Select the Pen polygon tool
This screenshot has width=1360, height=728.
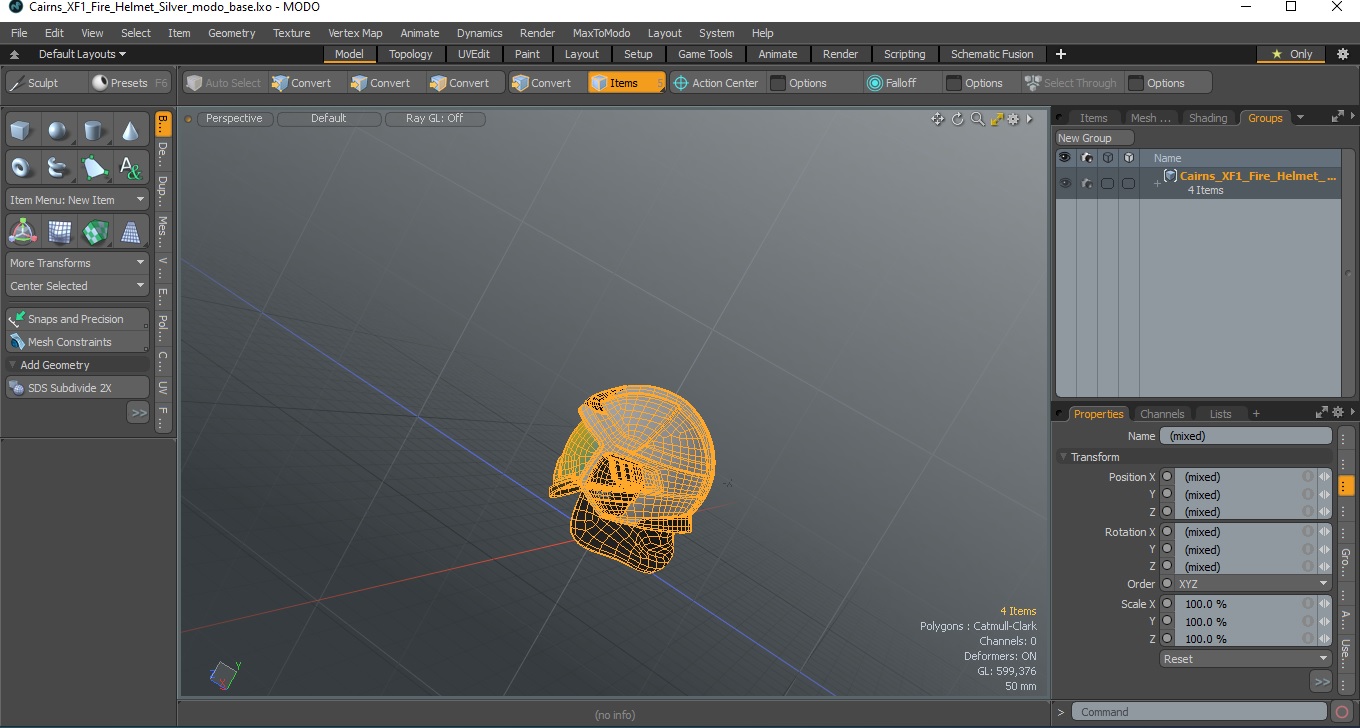[94, 167]
